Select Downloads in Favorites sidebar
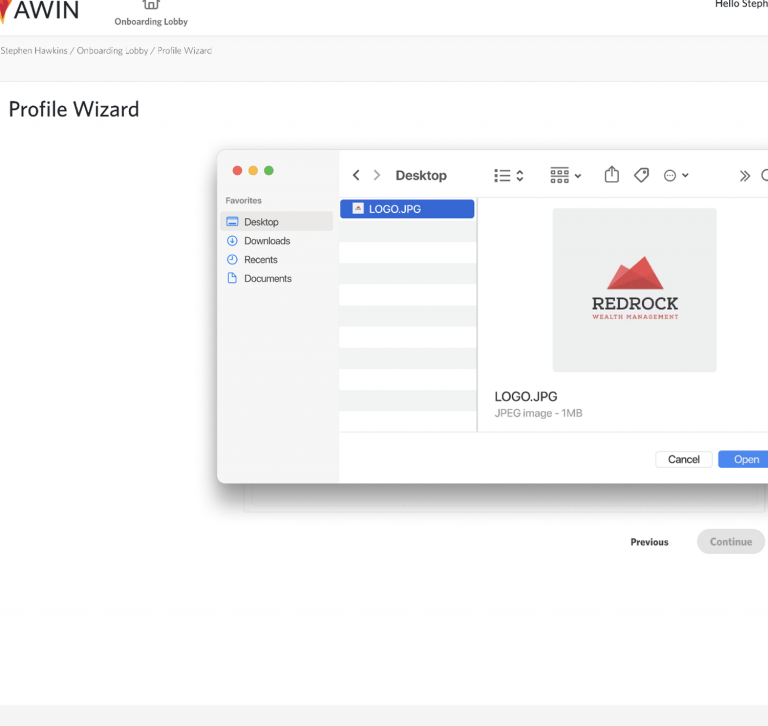The width and height of the screenshot is (768, 726). click(266, 241)
